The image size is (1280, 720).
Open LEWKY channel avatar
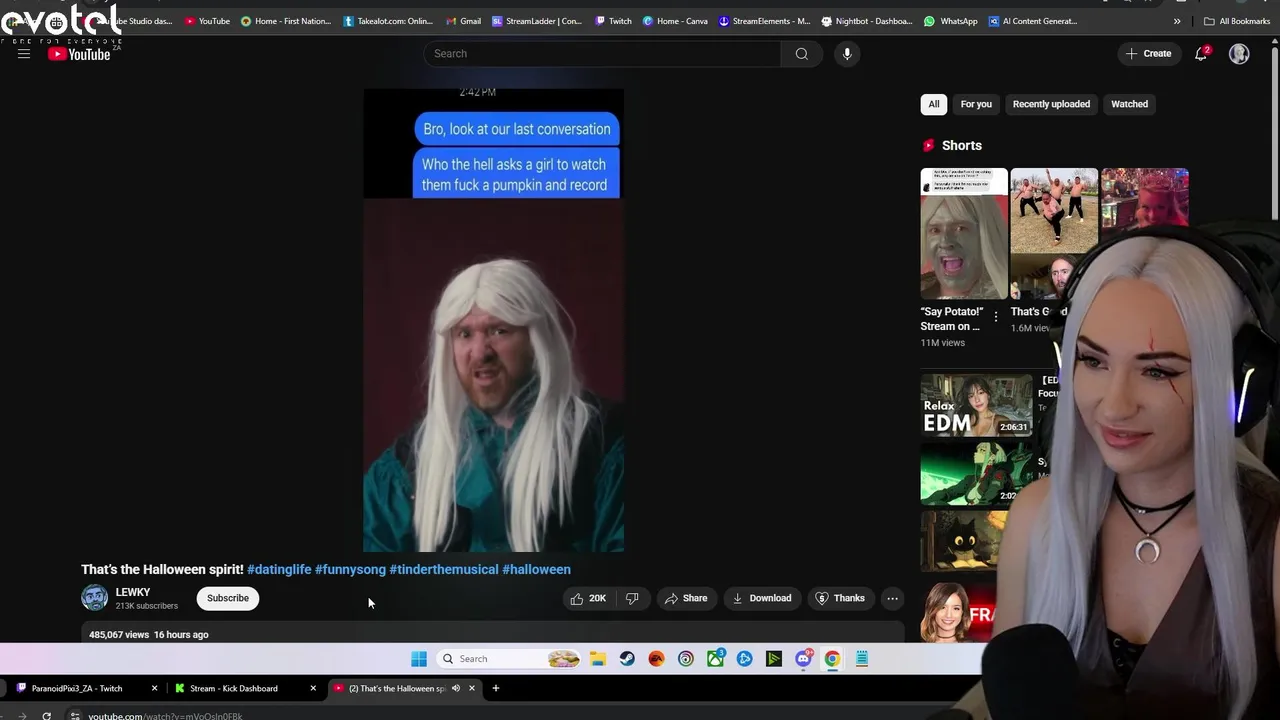95,598
